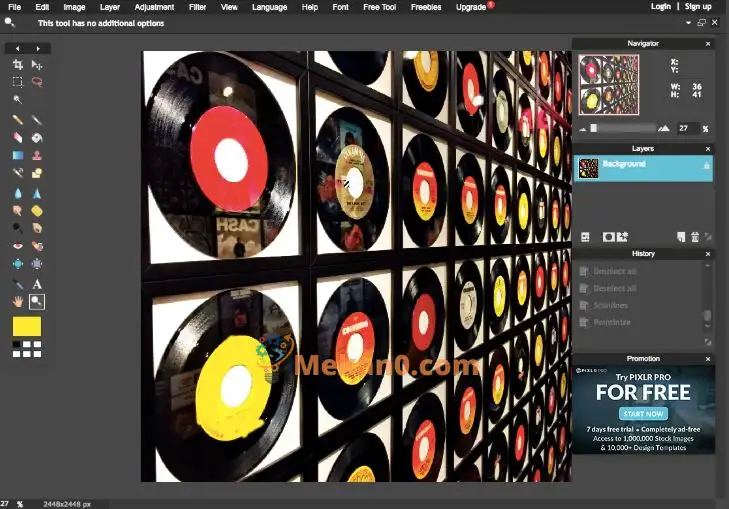Select the Sponge tool

(x=37, y=211)
